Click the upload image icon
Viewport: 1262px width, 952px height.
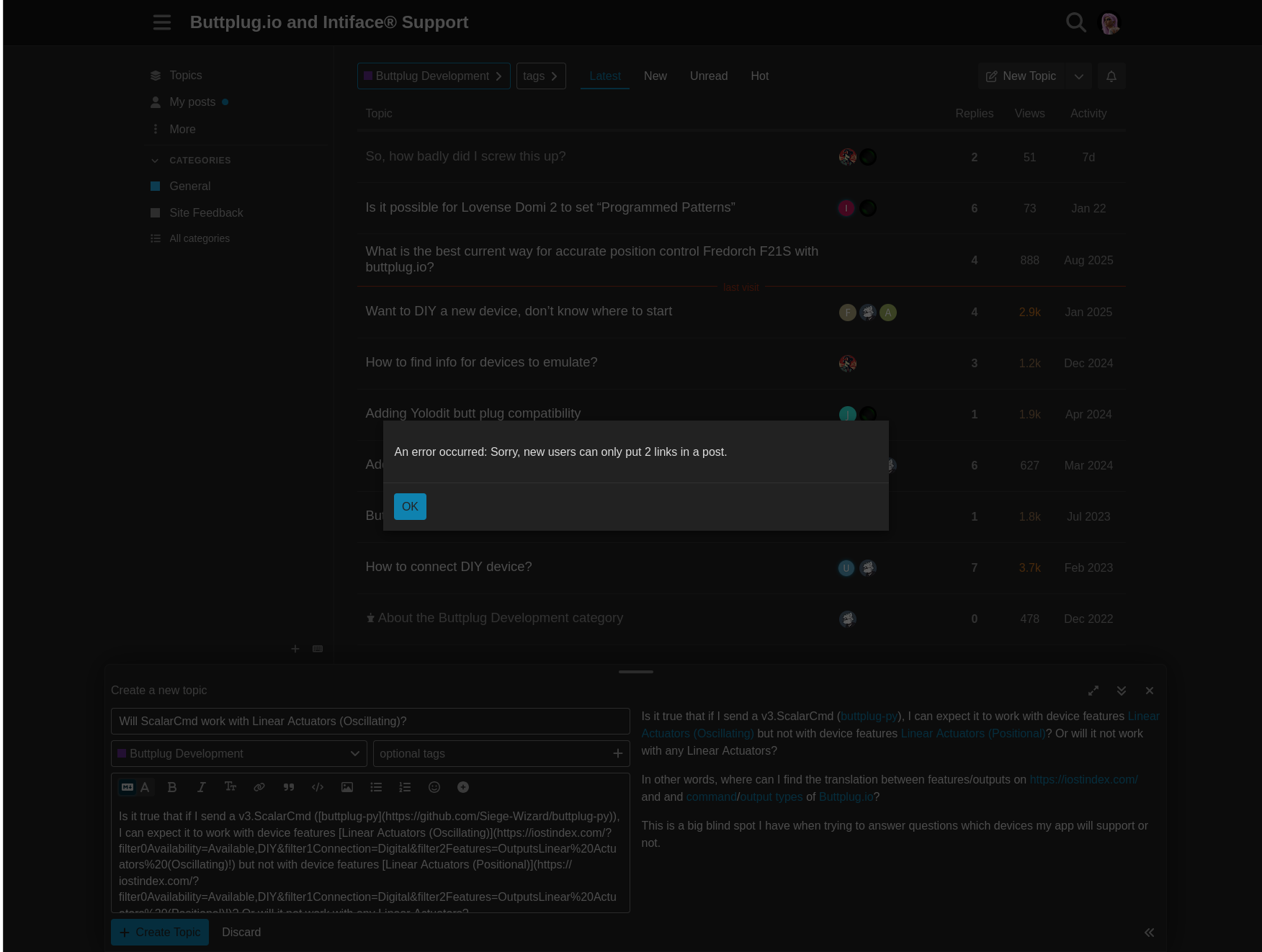pyautogui.click(x=347, y=787)
